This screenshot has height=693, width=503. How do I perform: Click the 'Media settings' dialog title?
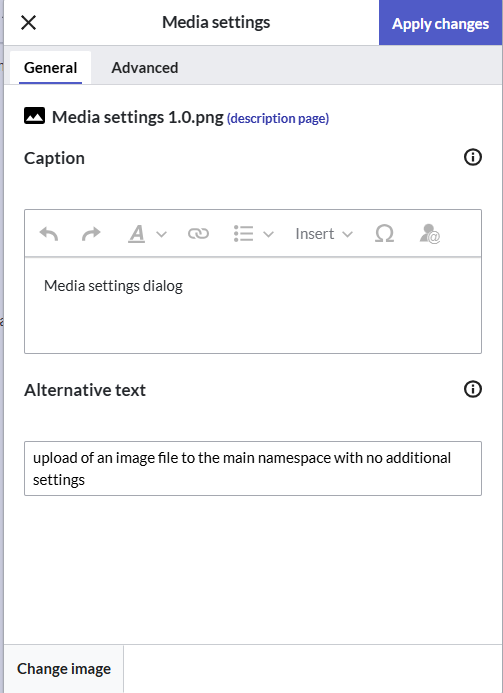pos(216,22)
